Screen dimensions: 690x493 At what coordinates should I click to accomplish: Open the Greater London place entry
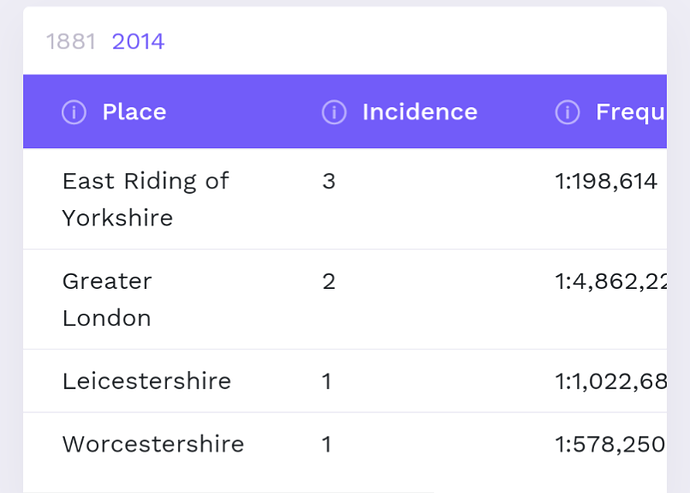point(107,299)
